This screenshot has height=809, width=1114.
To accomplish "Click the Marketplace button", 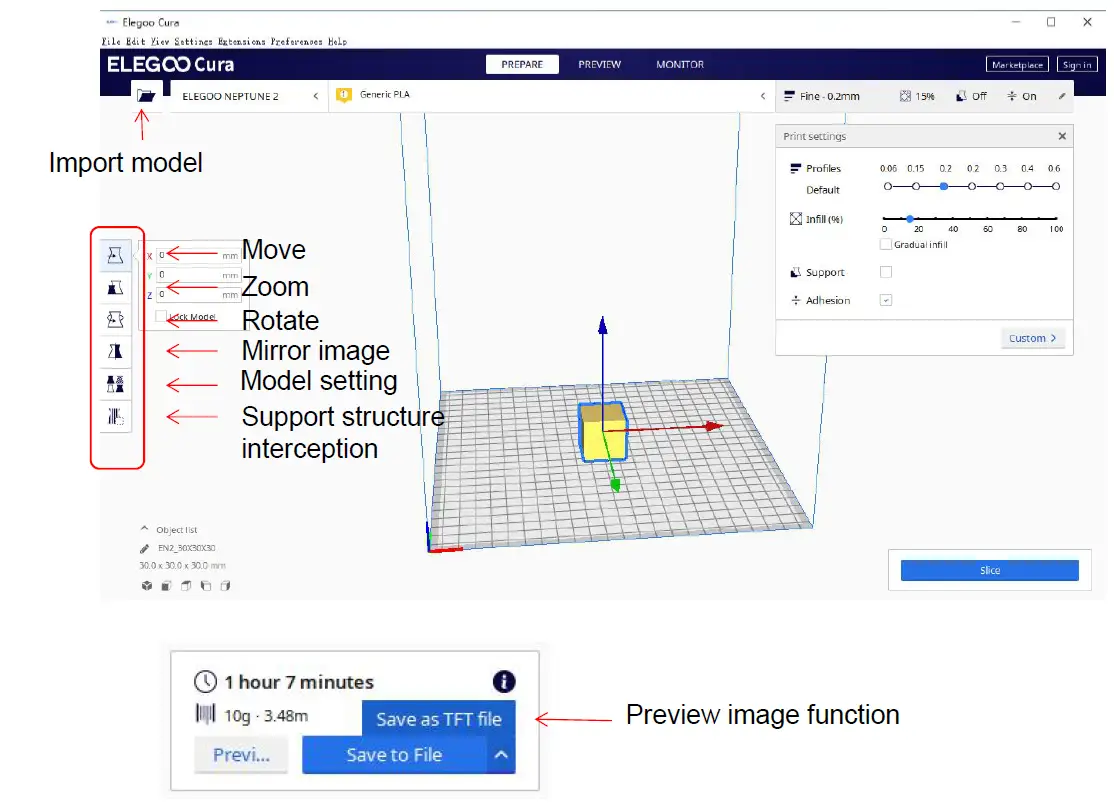I will click(x=1017, y=65).
